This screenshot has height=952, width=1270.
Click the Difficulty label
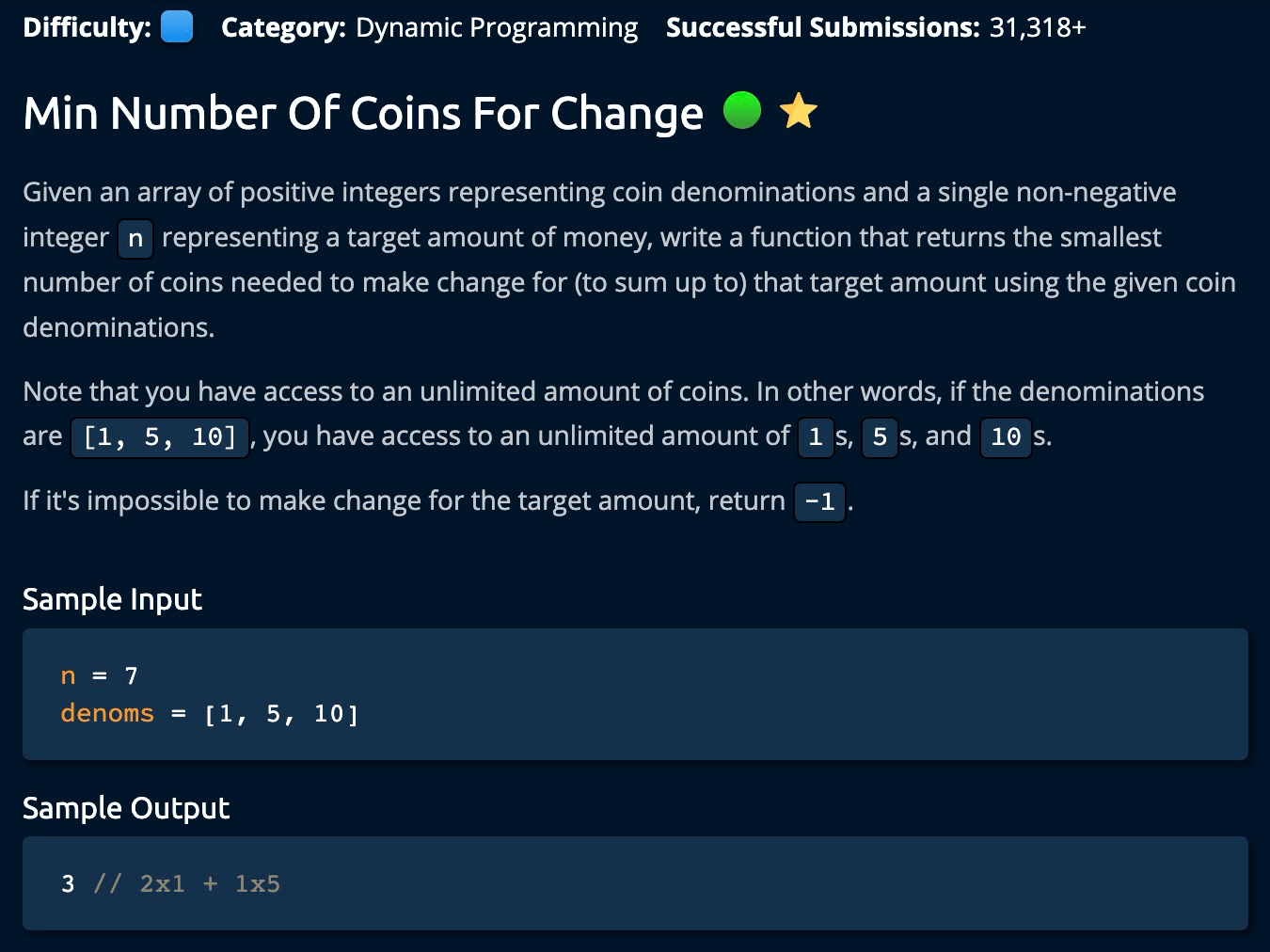[x=87, y=28]
